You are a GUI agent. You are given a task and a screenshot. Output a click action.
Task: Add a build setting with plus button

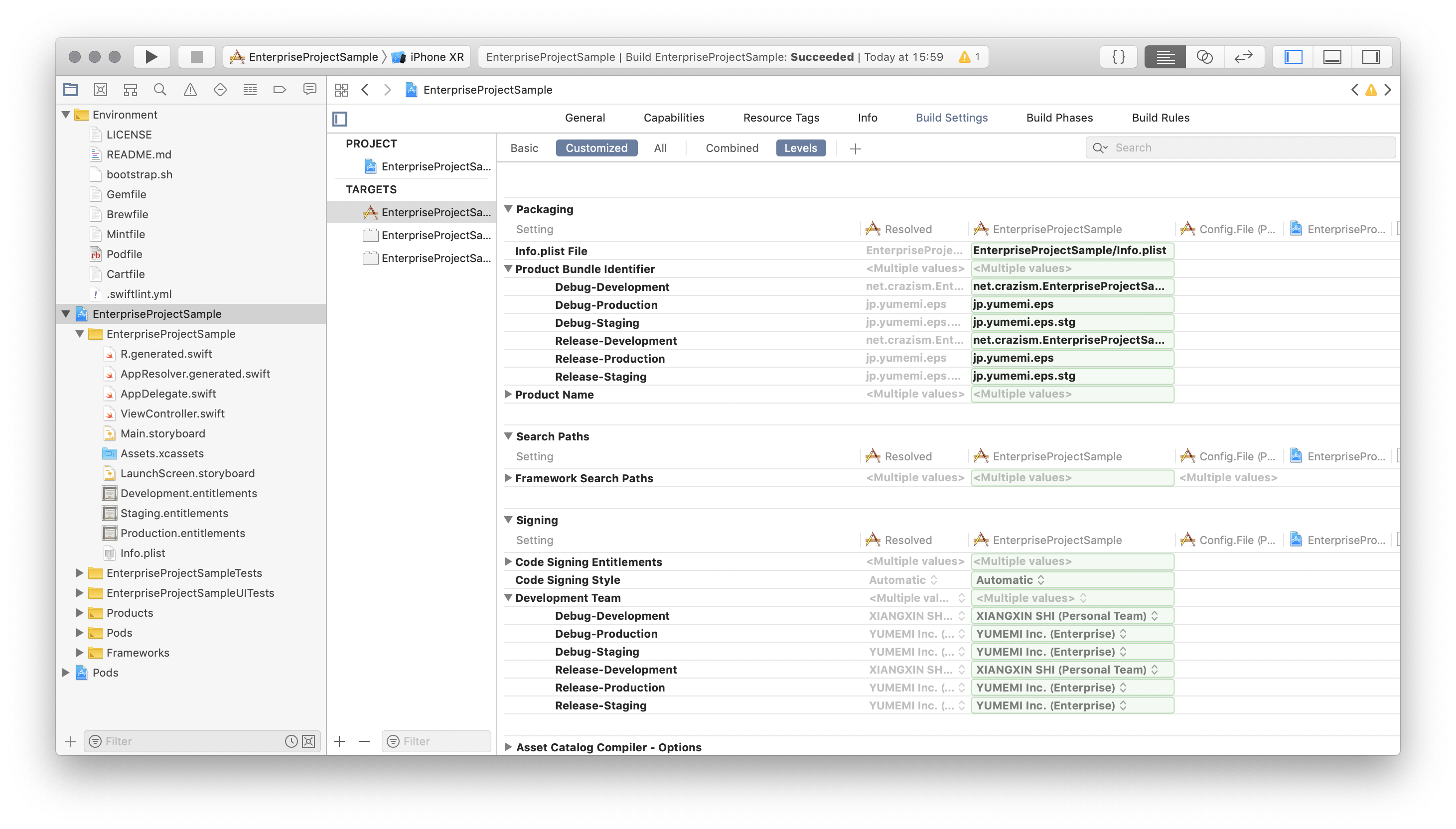(x=855, y=148)
